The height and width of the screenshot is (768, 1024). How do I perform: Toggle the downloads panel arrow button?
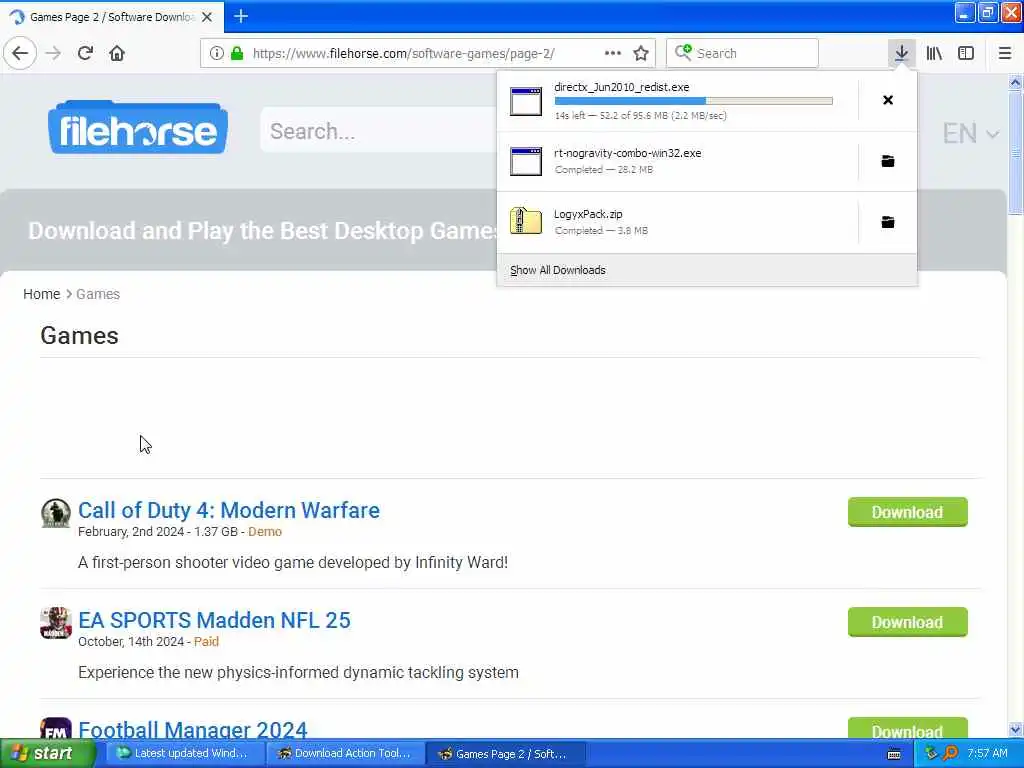[901, 53]
